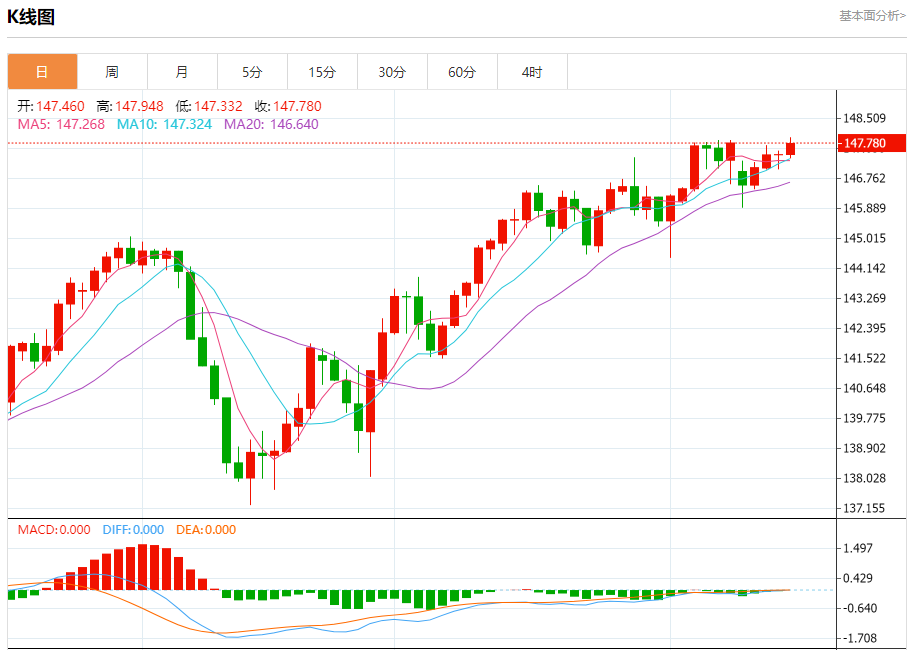Click the 144.142 price axis label
916x650 pixels.
pyautogui.click(x=864, y=269)
